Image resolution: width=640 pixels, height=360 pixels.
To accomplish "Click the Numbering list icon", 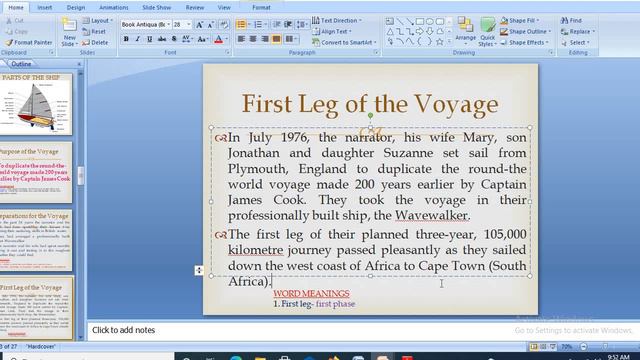I will point(258,25).
